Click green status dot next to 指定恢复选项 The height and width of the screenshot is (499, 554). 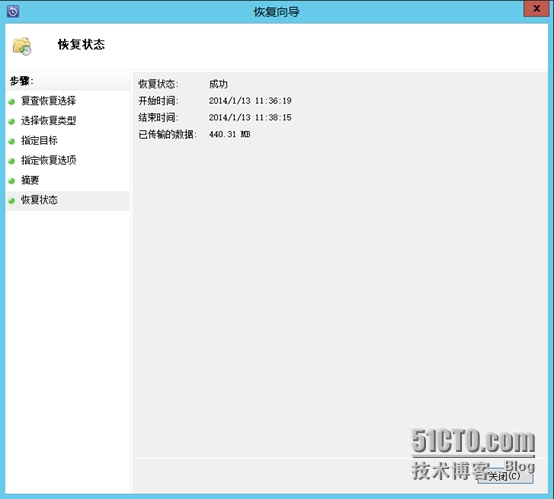tap(12, 161)
